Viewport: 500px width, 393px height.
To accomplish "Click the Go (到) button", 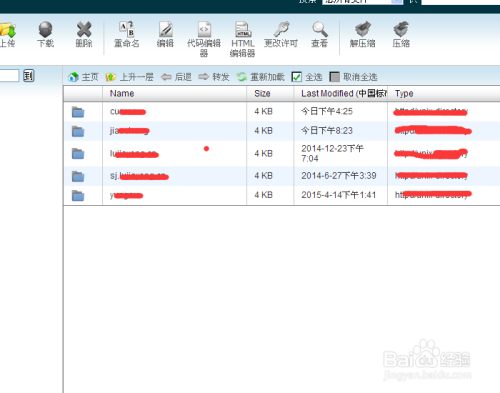I will (29, 76).
